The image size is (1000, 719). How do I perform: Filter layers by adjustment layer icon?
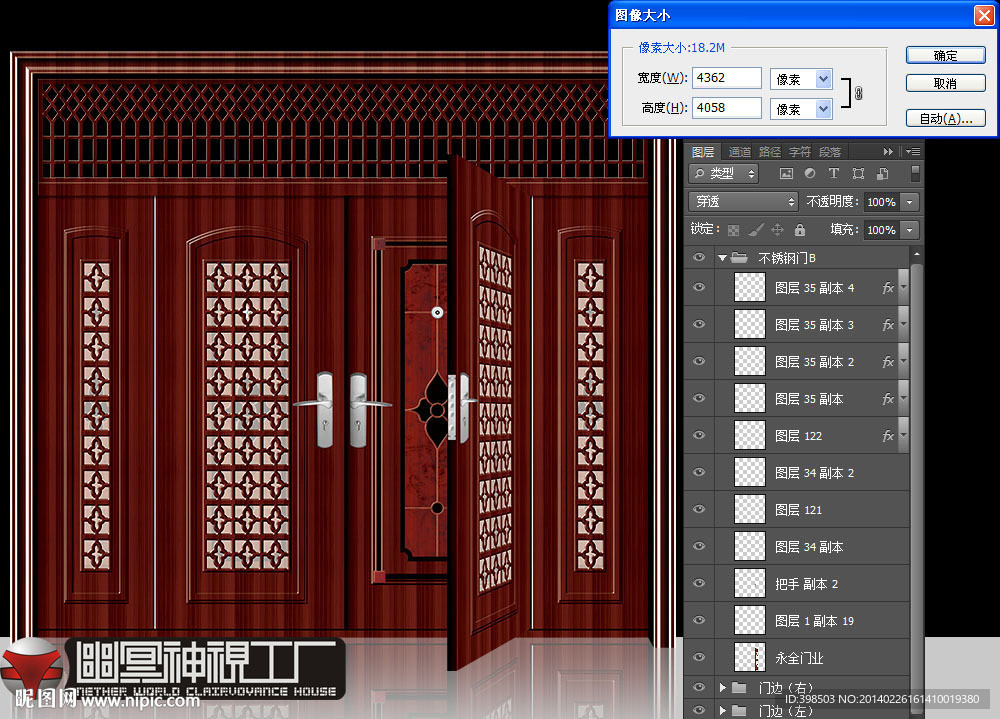[810, 174]
